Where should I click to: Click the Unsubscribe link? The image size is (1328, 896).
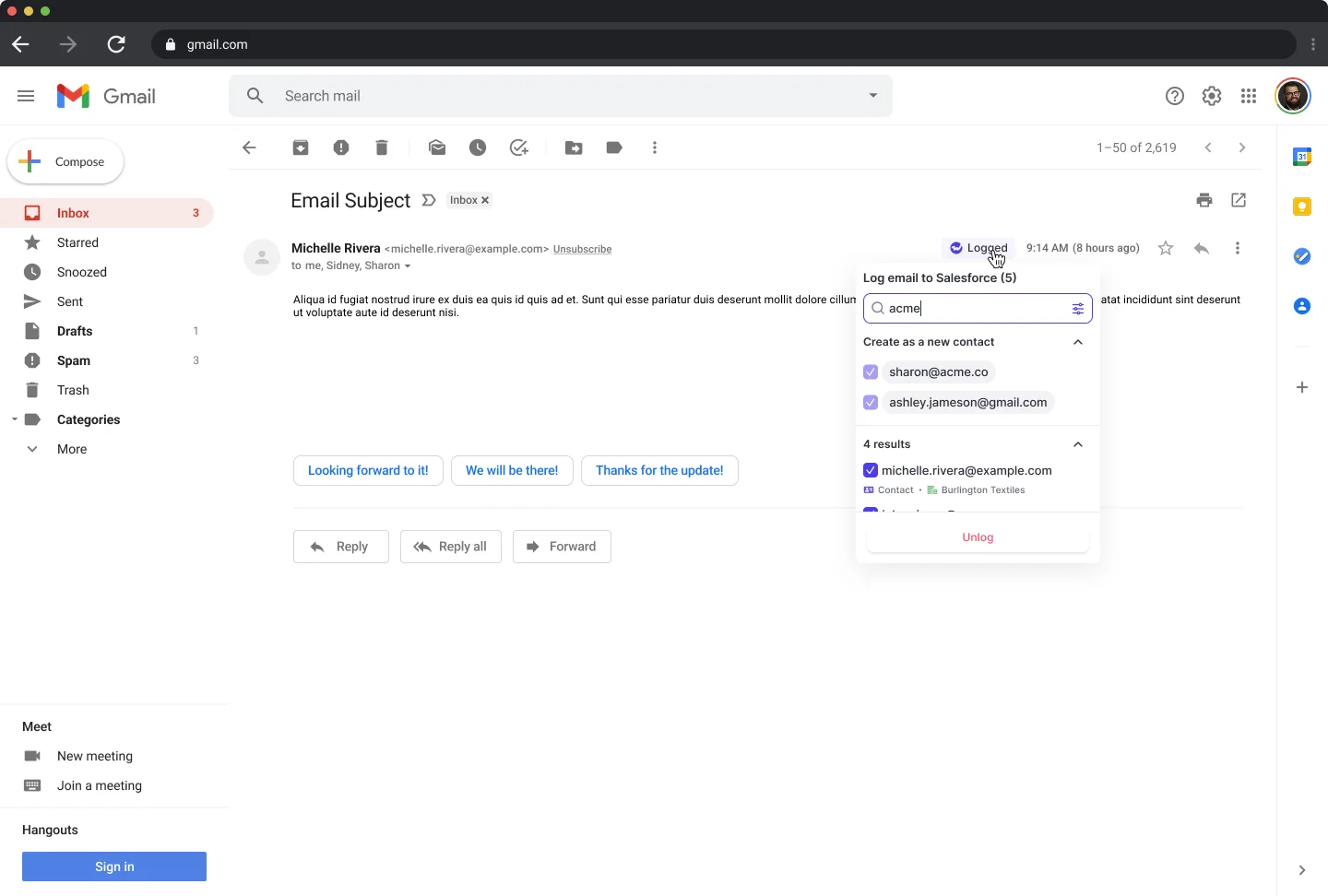pos(582,249)
